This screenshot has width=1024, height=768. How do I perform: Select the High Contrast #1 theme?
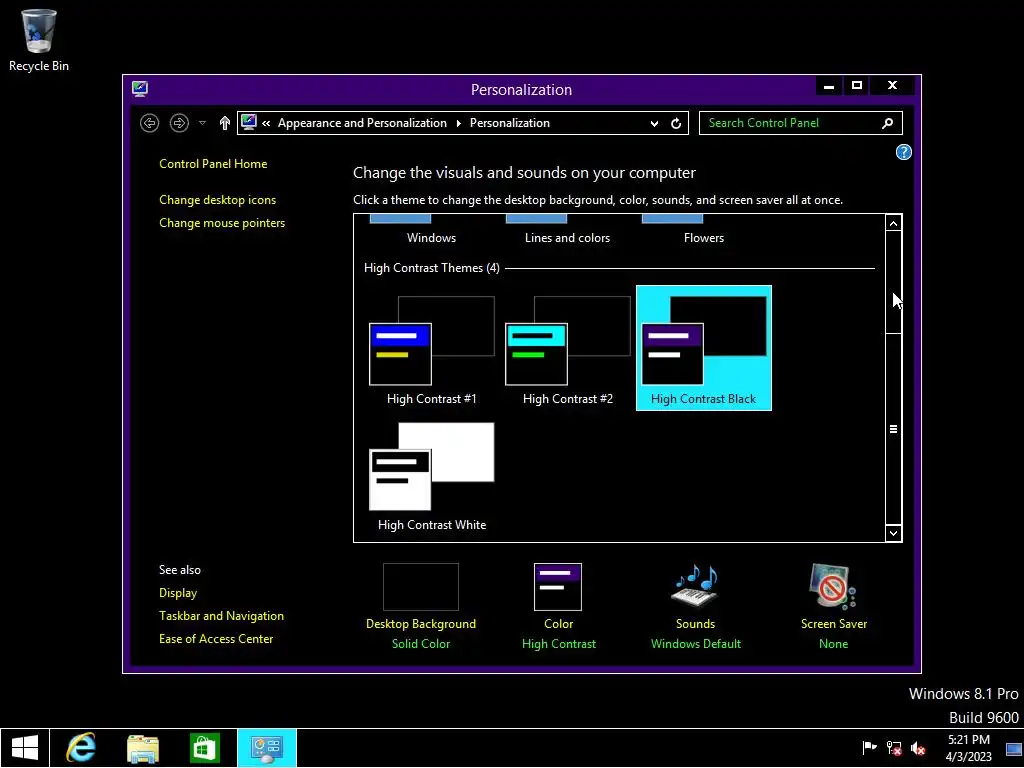(432, 348)
